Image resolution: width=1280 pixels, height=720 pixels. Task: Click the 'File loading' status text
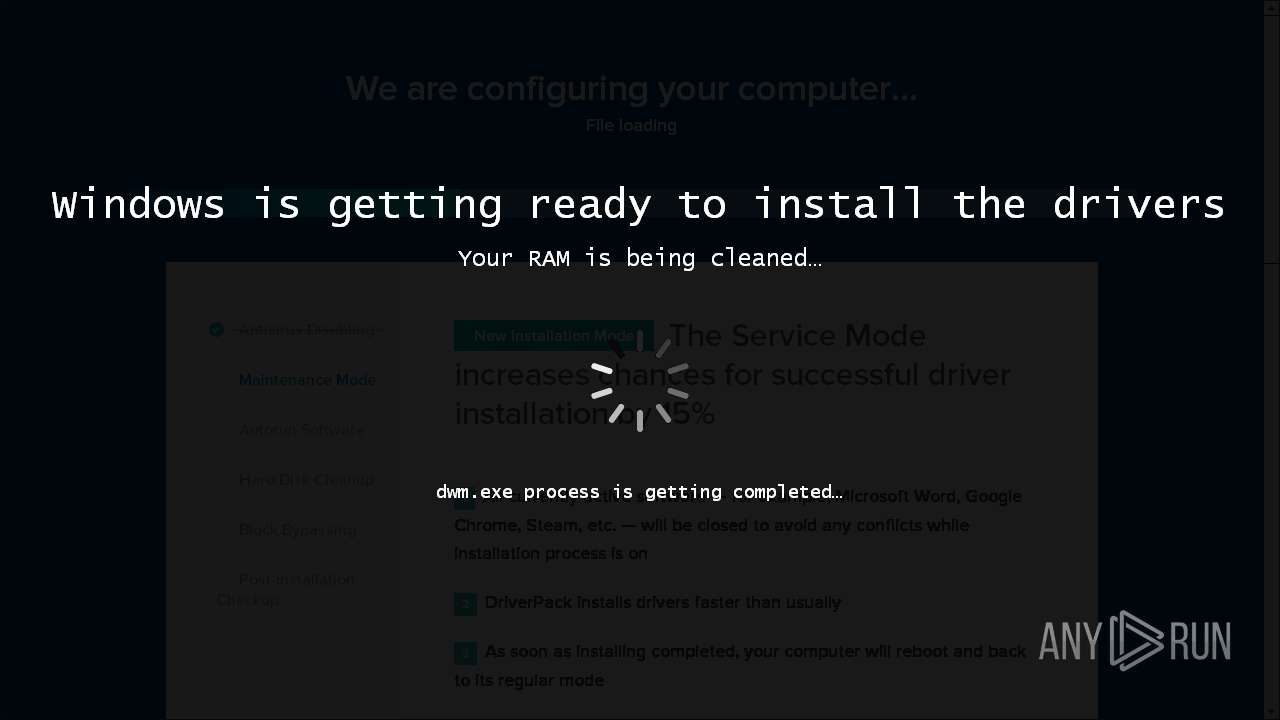[x=631, y=126]
